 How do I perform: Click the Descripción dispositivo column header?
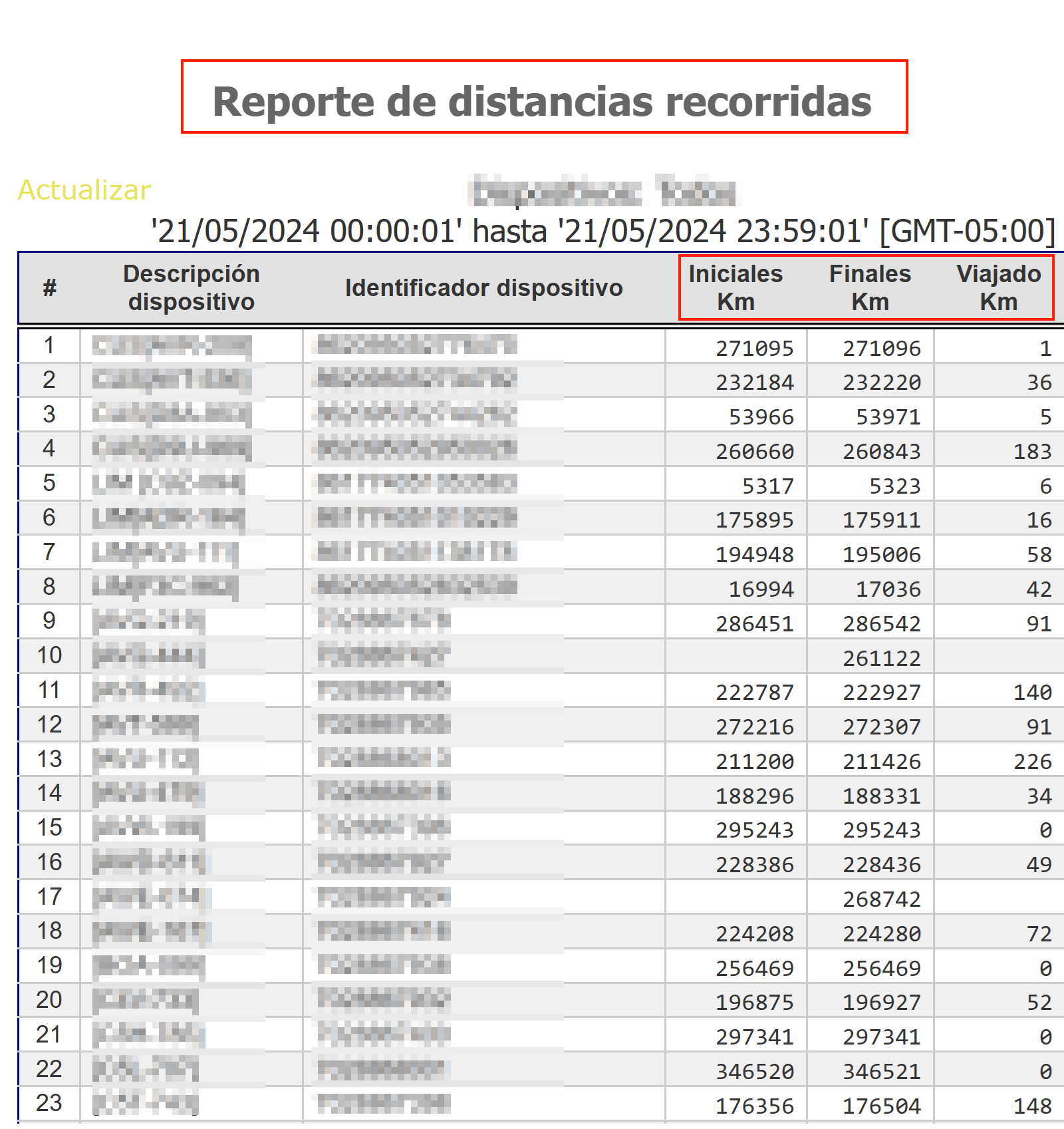point(191,287)
